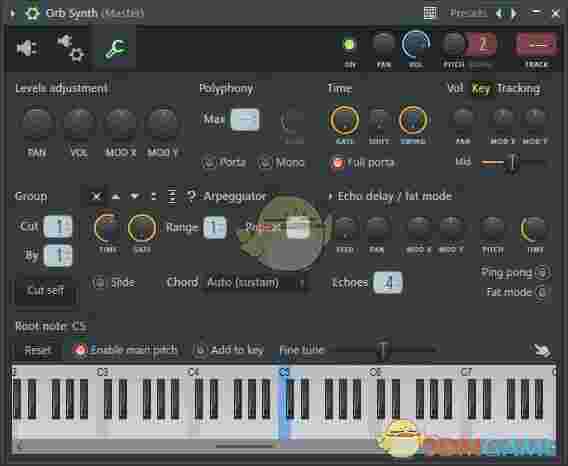Click the Mid tracking slider handle
568x466 pixels.
512,163
